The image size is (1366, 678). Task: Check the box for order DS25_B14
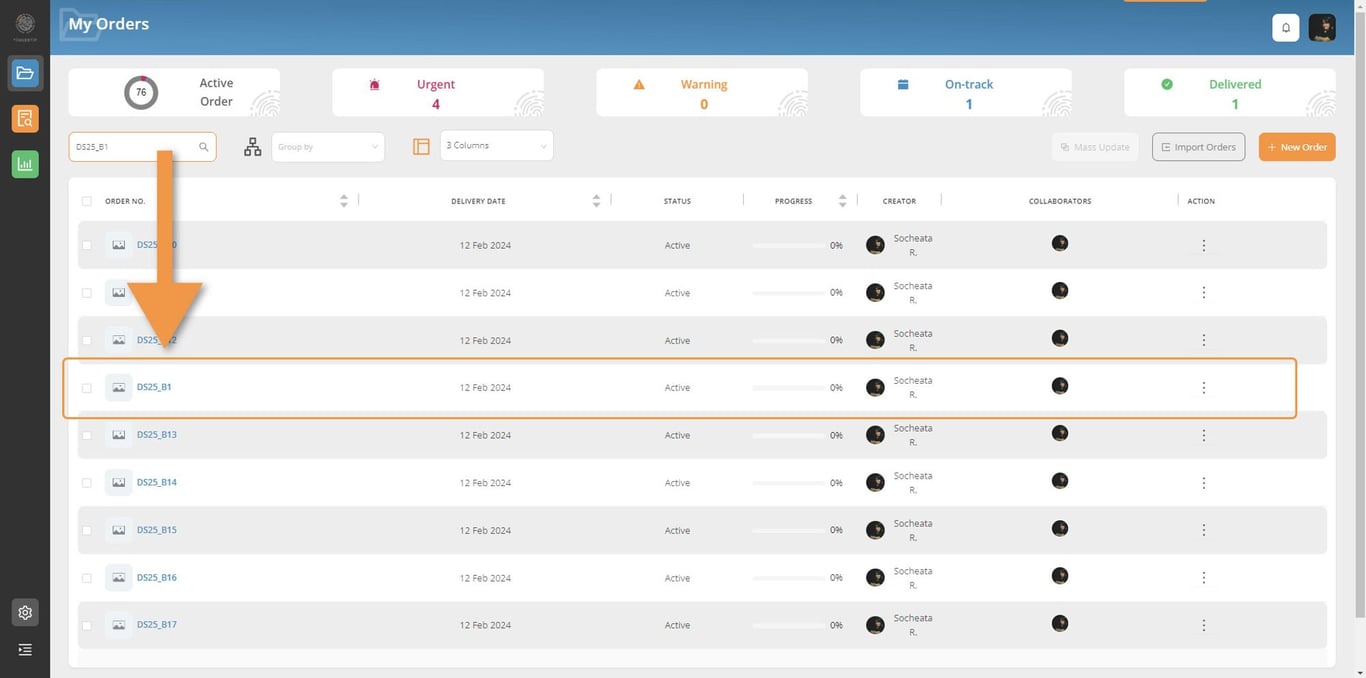pyautogui.click(x=87, y=483)
